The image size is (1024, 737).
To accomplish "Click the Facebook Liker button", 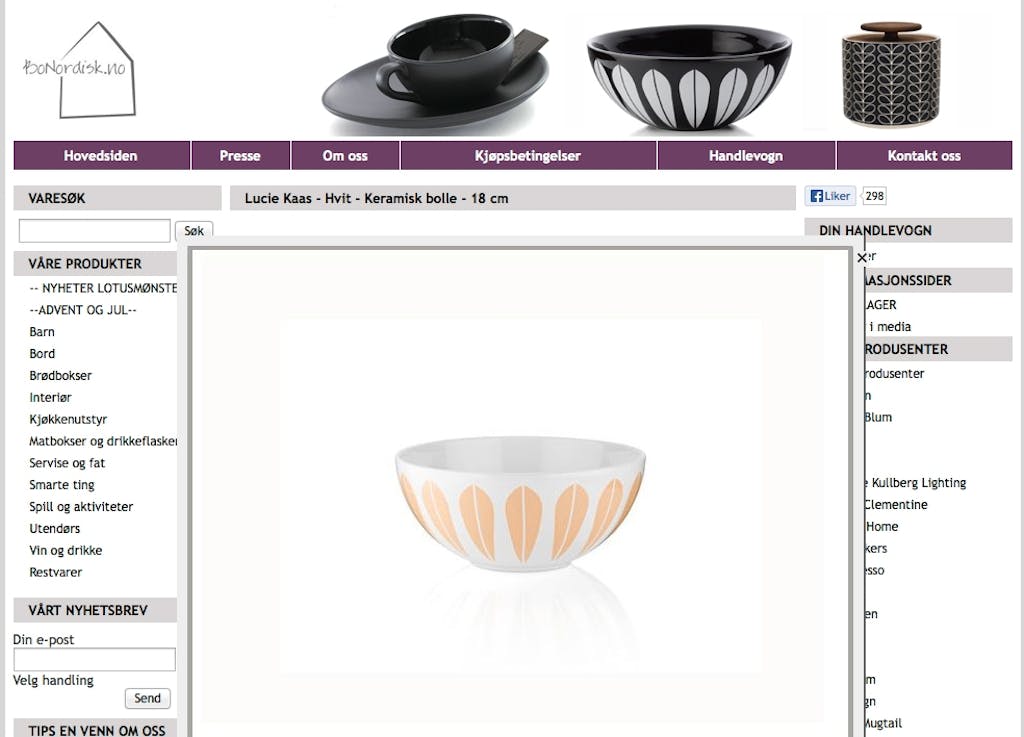I will point(830,196).
